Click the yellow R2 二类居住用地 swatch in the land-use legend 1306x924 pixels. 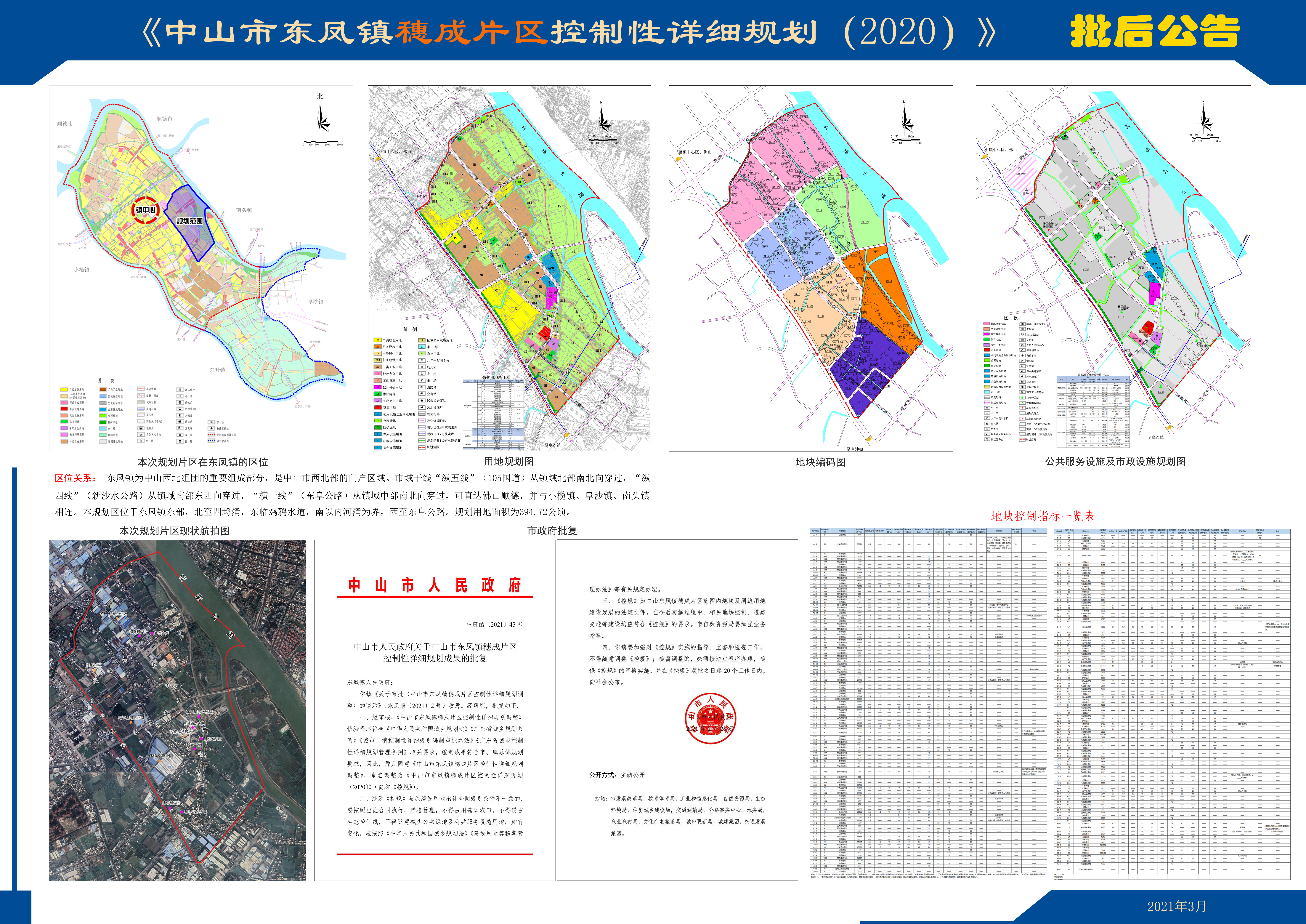tap(378, 340)
